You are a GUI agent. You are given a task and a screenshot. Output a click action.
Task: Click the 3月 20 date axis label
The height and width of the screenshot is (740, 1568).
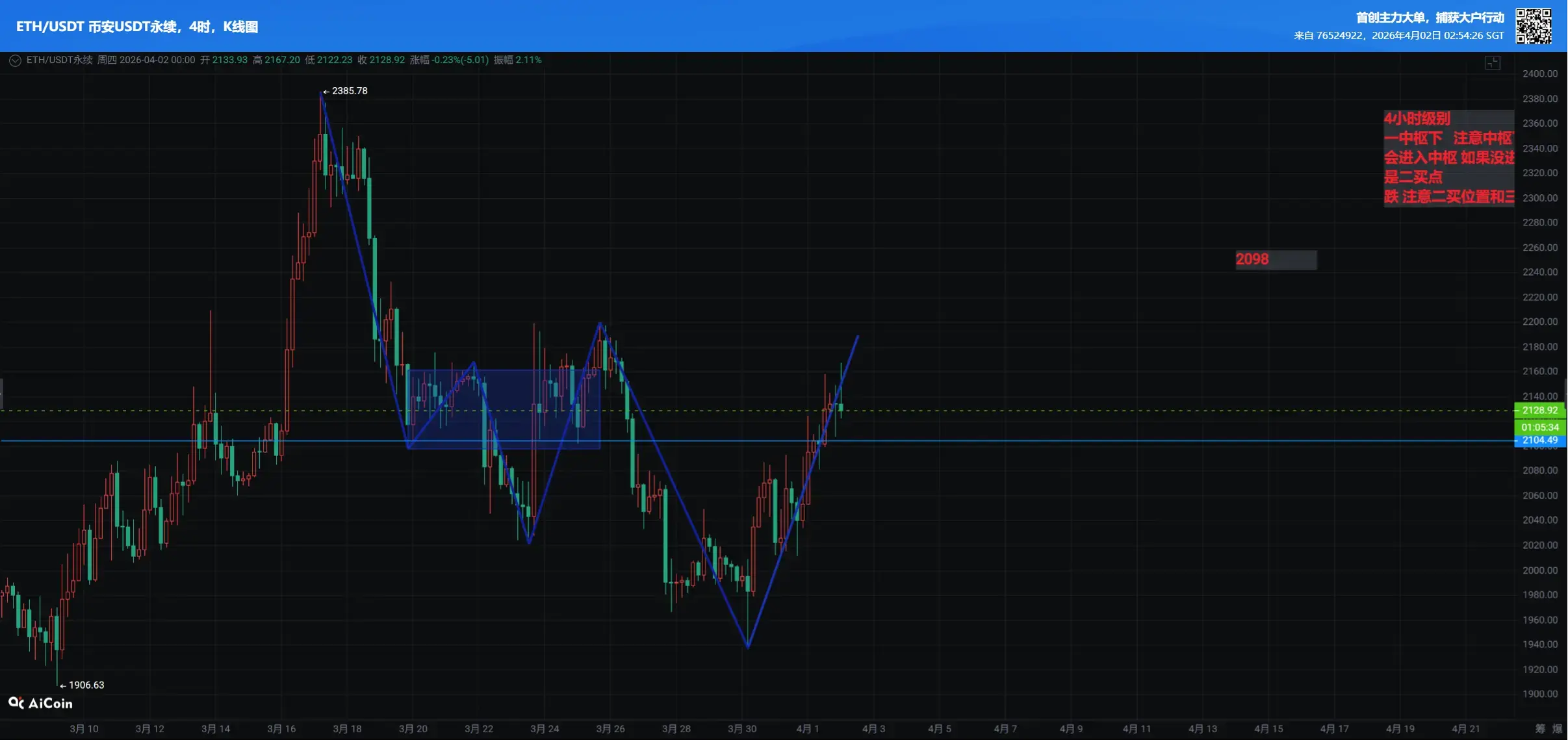pyautogui.click(x=413, y=729)
